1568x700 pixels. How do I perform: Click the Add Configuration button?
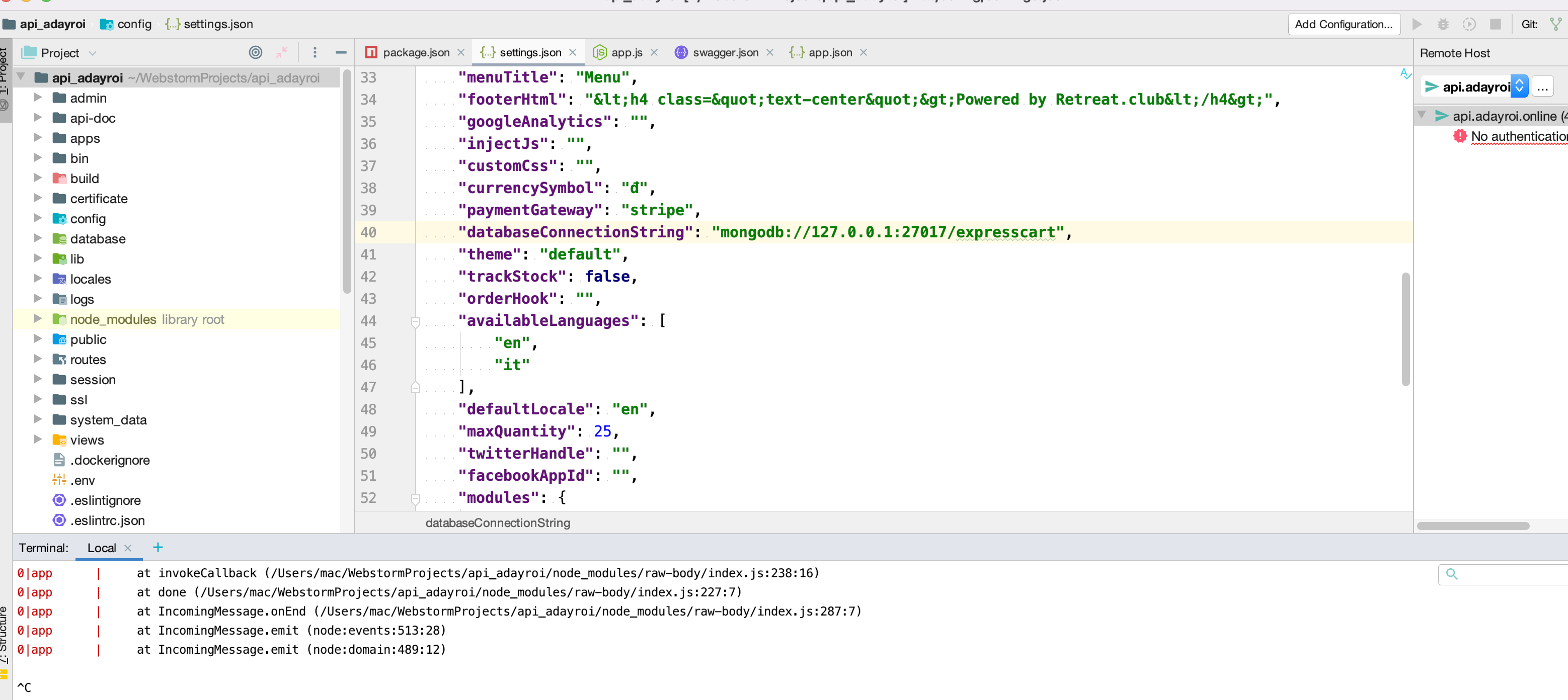tap(1344, 24)
